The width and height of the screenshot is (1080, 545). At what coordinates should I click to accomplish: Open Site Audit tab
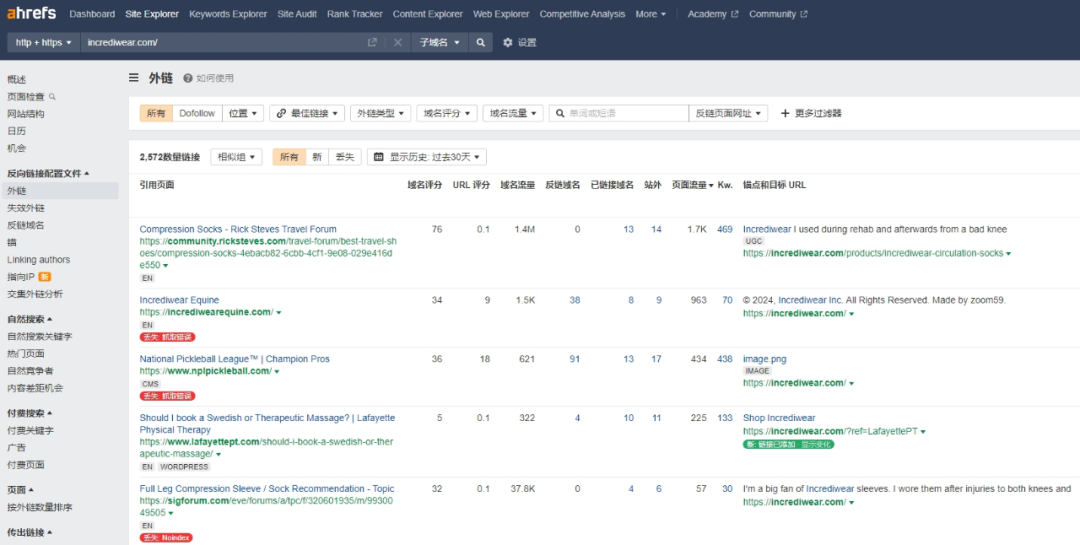297,14
